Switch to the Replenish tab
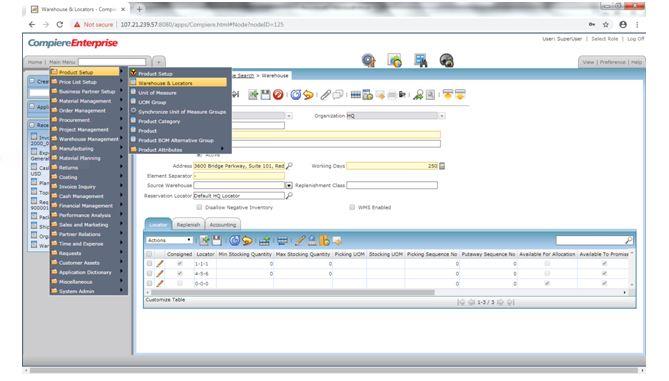Viewport: 669px width, 381px height. (x=189, y=225)
